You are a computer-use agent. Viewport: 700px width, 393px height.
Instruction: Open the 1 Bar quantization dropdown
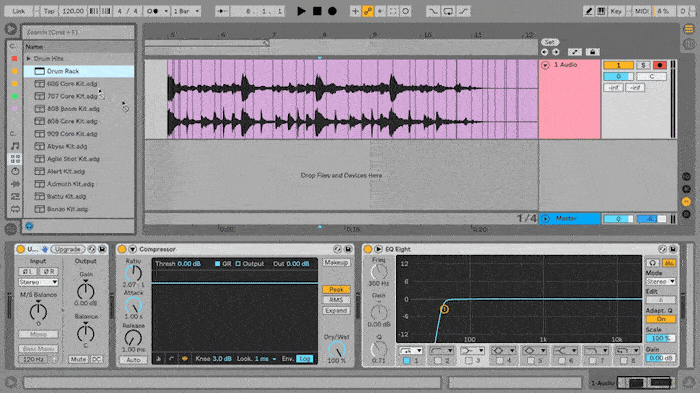(x=186, y=11)
